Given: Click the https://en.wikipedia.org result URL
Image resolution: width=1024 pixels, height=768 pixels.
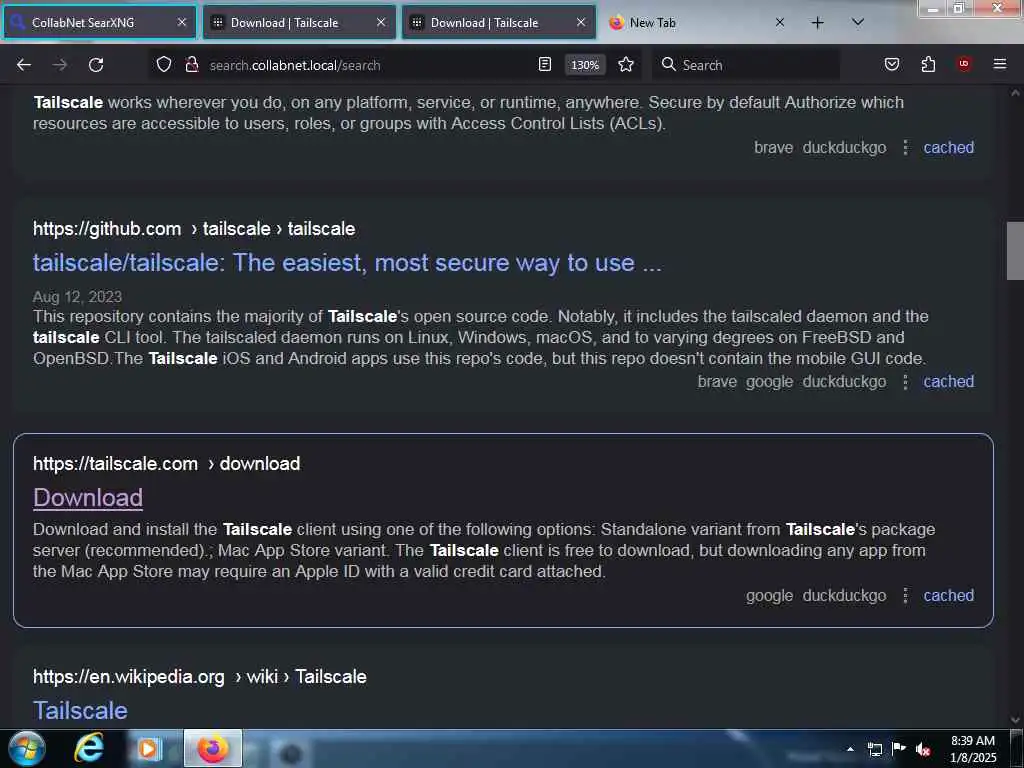Looking at the screenshot, I should click(199, 677).
